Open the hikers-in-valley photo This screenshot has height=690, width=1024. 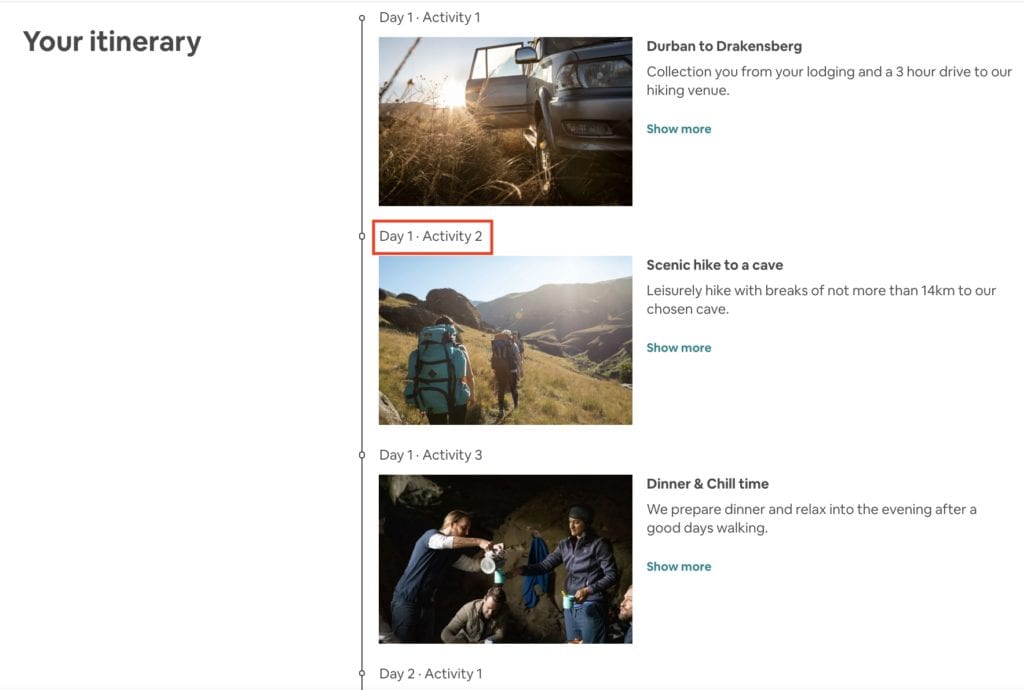(505, 340)
